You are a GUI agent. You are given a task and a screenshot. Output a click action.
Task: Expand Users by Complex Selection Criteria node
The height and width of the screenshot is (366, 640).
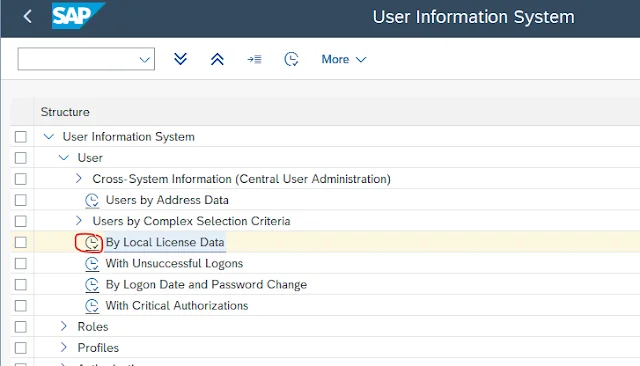click(79, 221)
